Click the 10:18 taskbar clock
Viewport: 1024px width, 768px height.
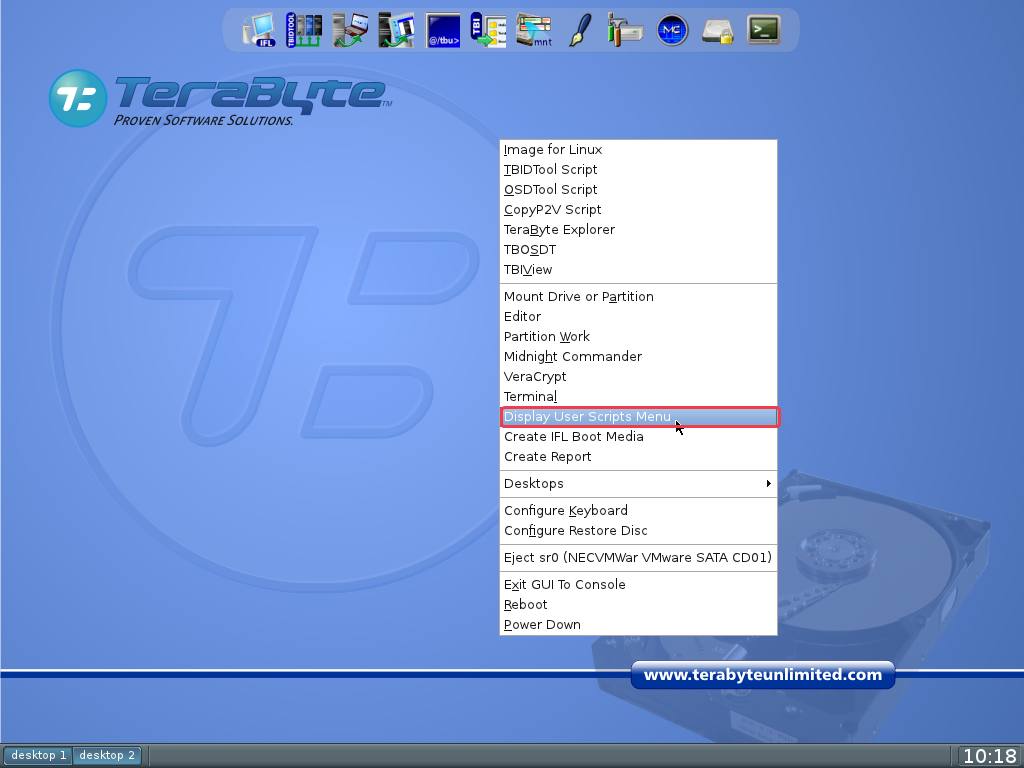point(989,756)
